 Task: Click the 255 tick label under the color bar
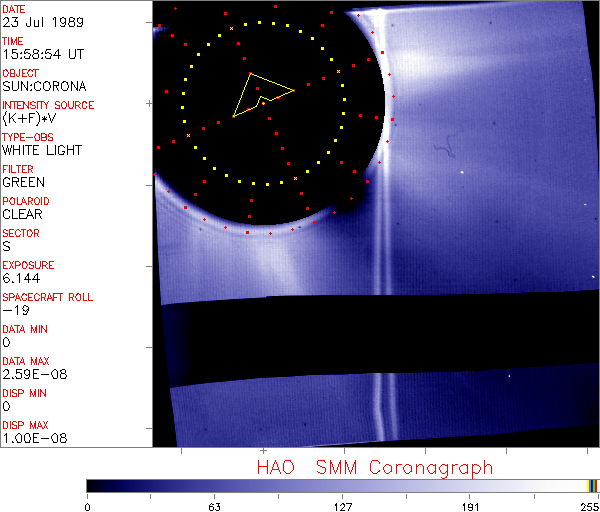point(589,506)
